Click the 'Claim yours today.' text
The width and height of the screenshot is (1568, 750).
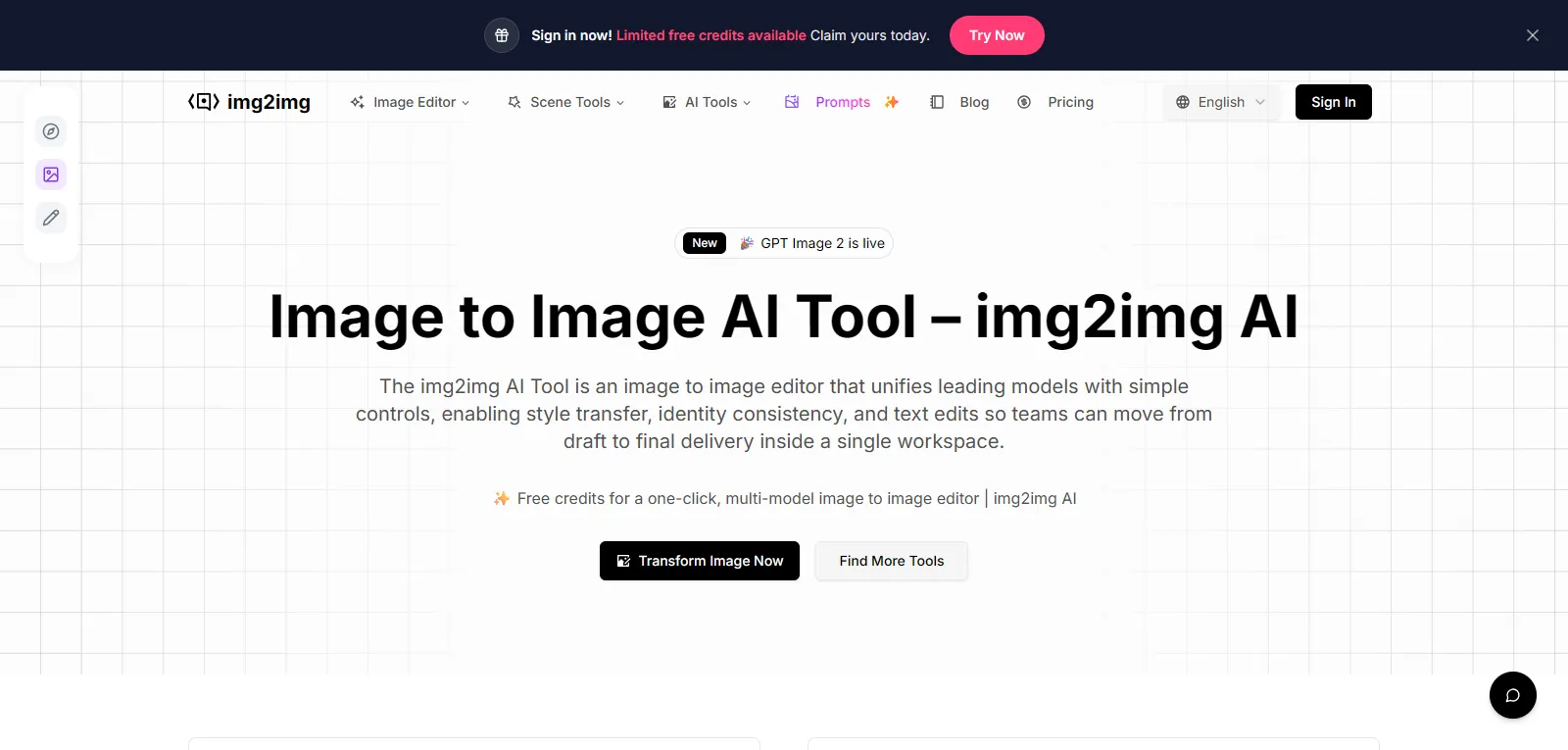pyautogui.click(x=870, y=35)
